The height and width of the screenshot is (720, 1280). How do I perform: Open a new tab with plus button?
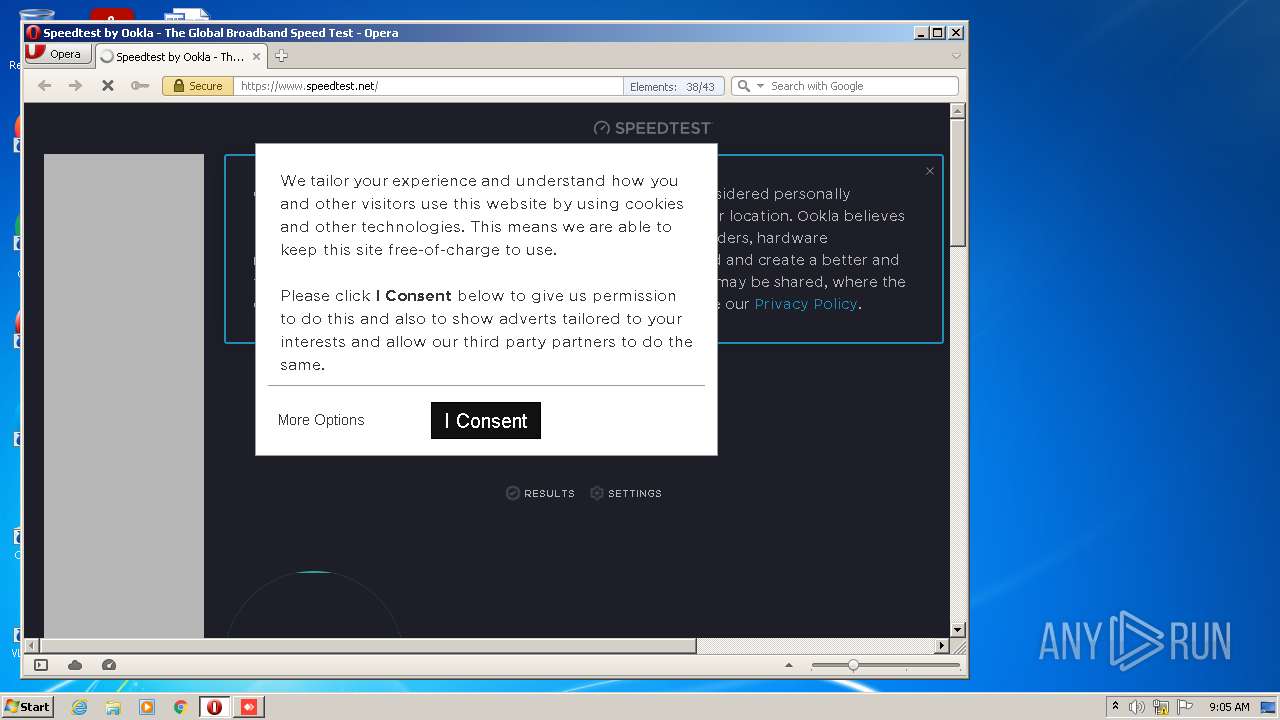click(281, 56)
